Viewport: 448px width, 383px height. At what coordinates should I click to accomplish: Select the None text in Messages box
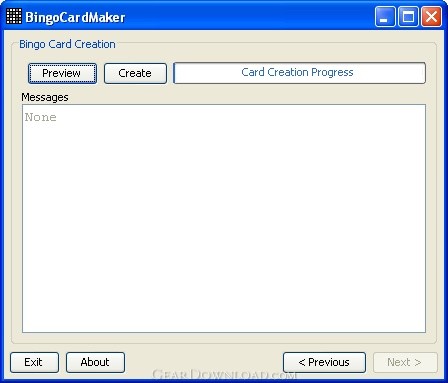pyautogui.click(x=41, y=117)
